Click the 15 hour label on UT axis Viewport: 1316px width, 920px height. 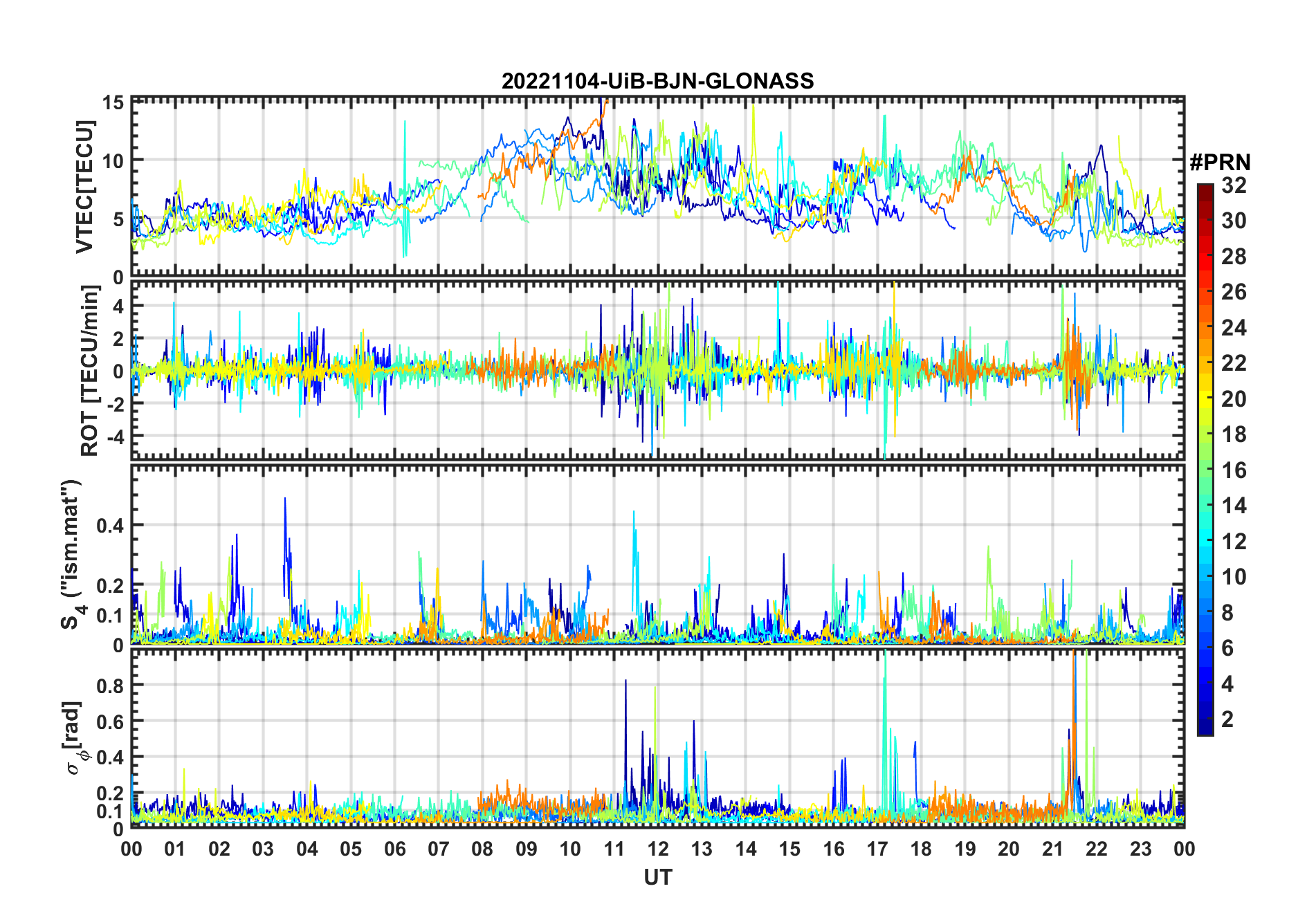click(789, 849)
